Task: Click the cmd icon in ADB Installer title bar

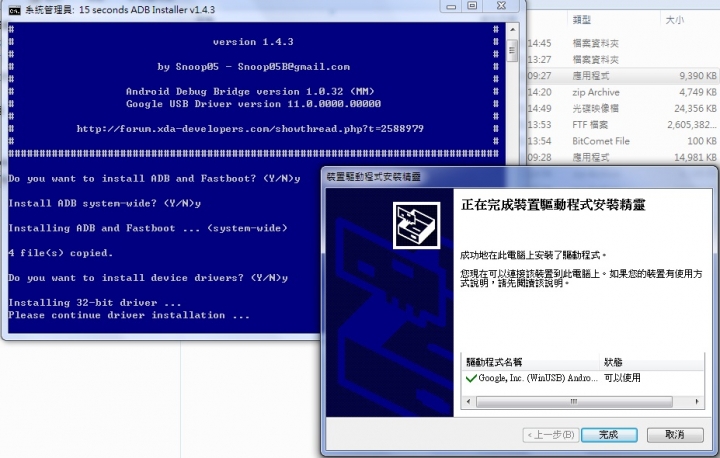Action: pyautogui.click(x=15, y=10)
